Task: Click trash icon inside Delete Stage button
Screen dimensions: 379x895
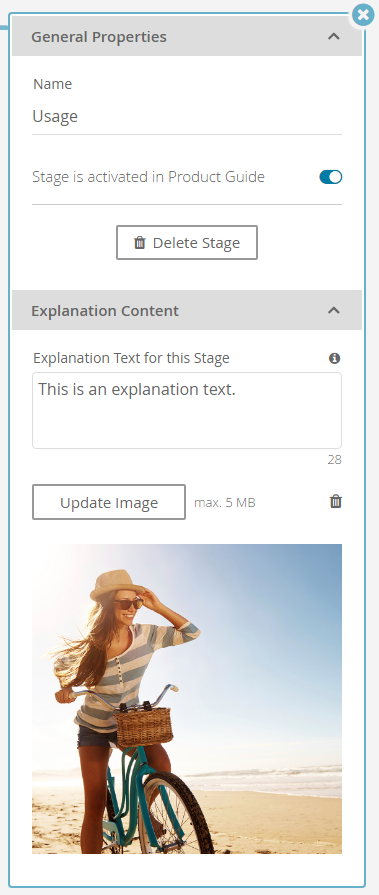Action: click(140, 243)
